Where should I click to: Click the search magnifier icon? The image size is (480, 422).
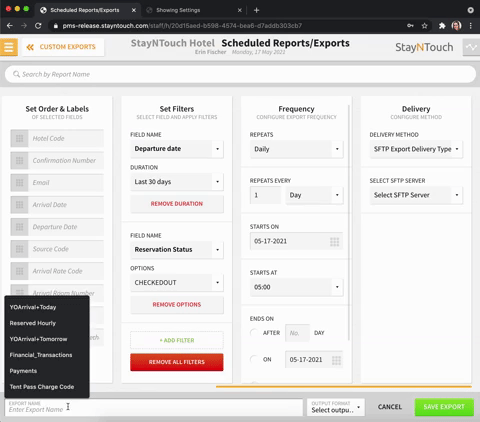16,74
